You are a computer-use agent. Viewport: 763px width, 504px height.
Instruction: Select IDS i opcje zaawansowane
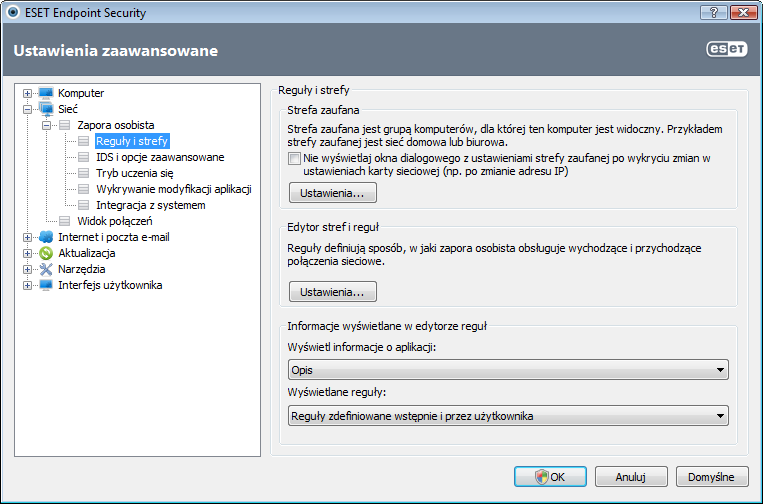point(160,157)
